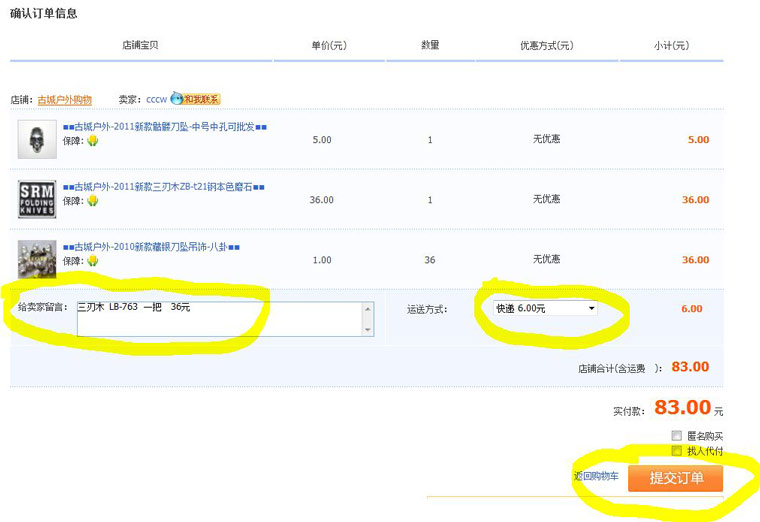
Task: Tick the 找人代付 pay-by-other checkbox
Action: (677, 451)
